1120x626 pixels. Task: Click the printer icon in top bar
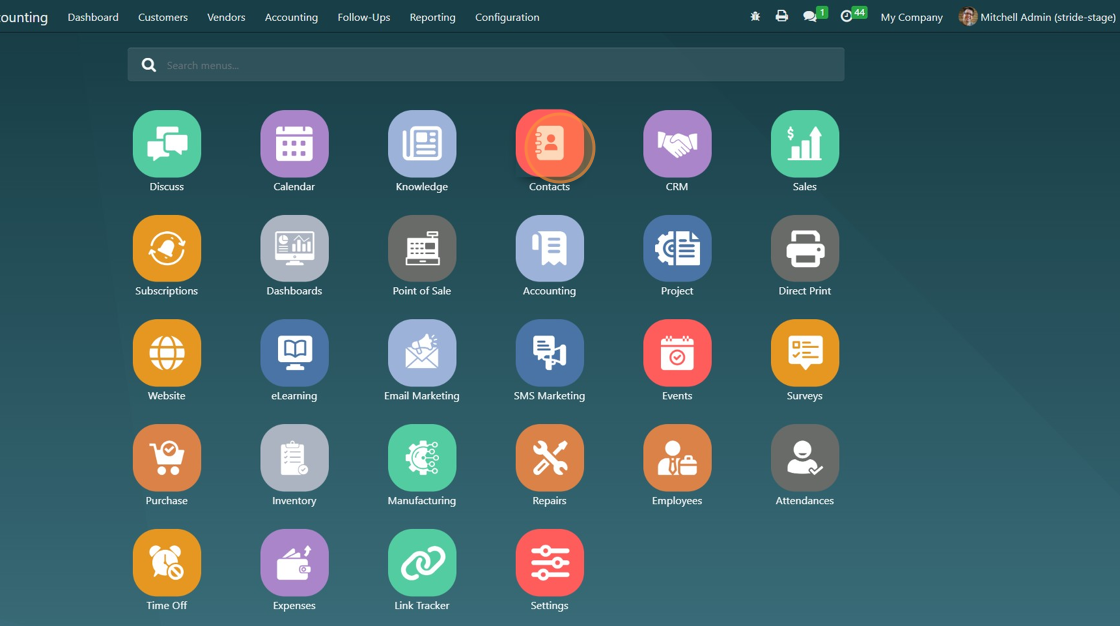point(781,16)
